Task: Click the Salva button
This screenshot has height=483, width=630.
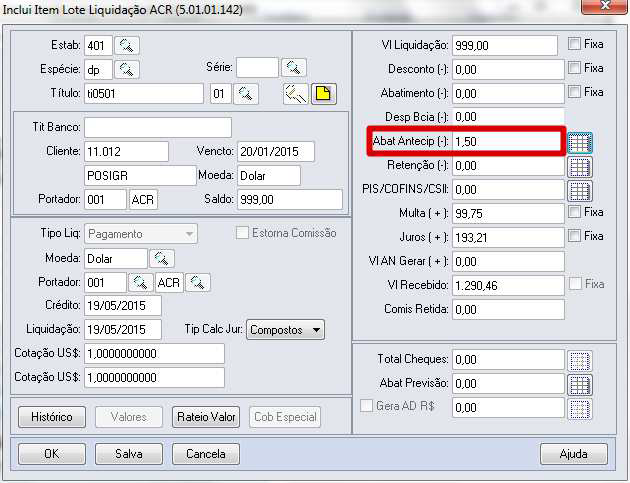Action: point(129,454)
